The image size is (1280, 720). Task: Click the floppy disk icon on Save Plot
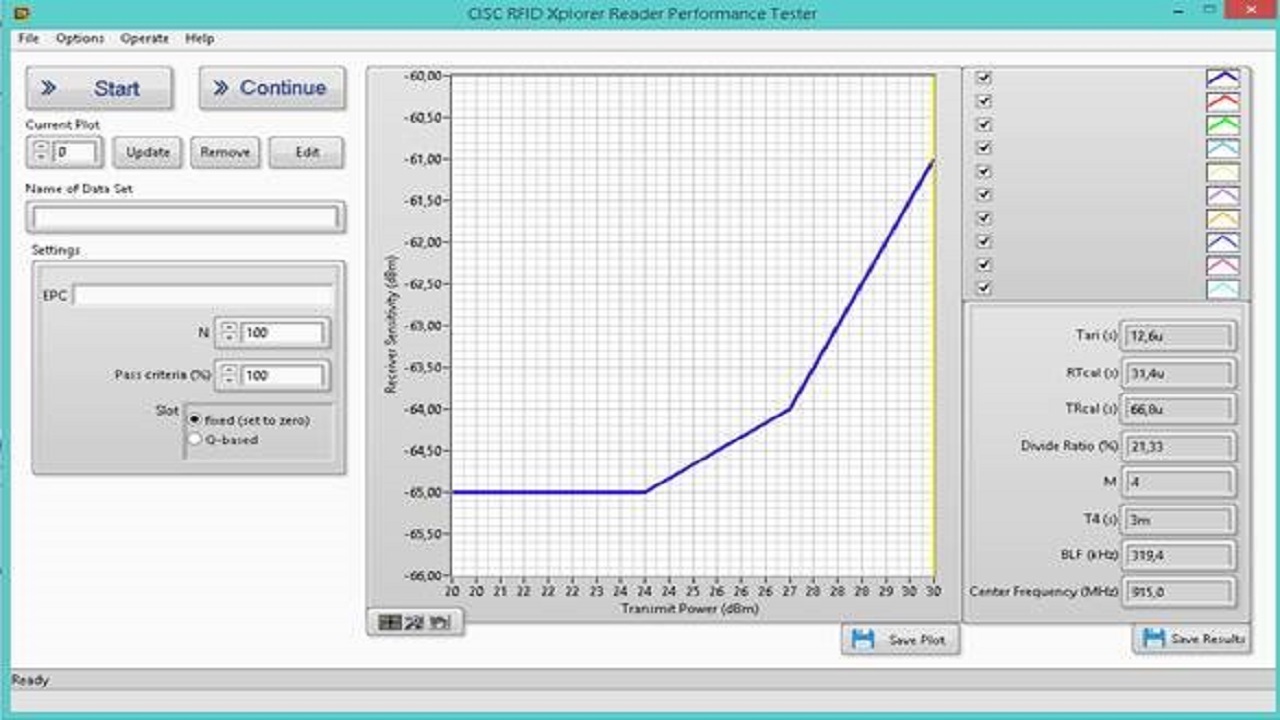click(x=863, y=640)
